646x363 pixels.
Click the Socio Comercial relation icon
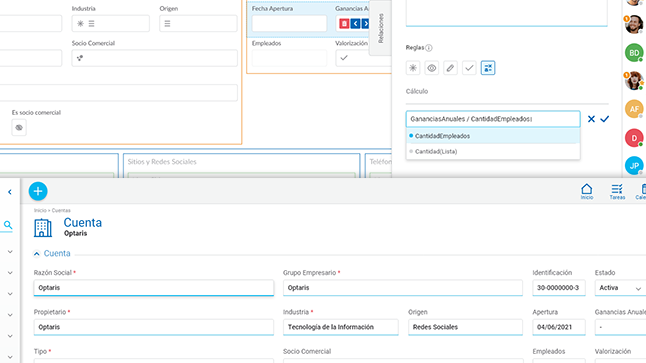[x=80, y=58]
